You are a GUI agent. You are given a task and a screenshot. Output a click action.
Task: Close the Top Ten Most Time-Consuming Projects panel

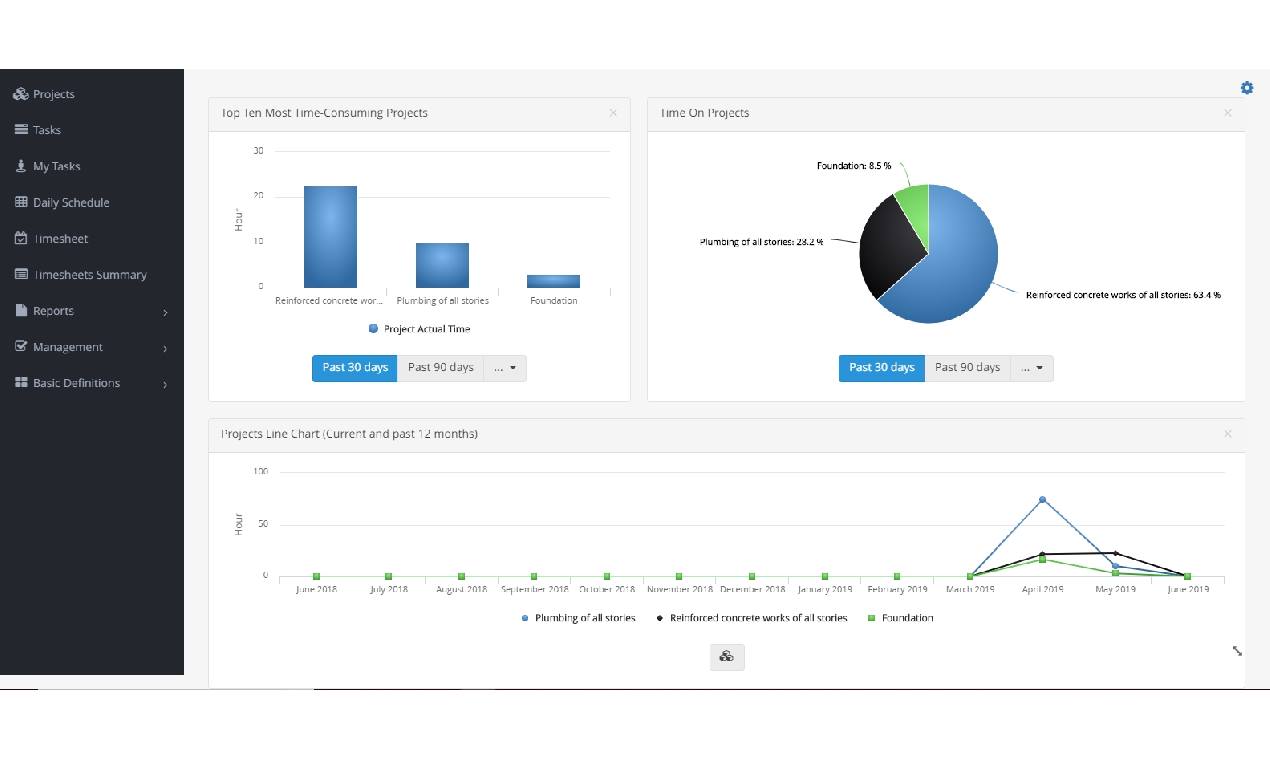613,113
